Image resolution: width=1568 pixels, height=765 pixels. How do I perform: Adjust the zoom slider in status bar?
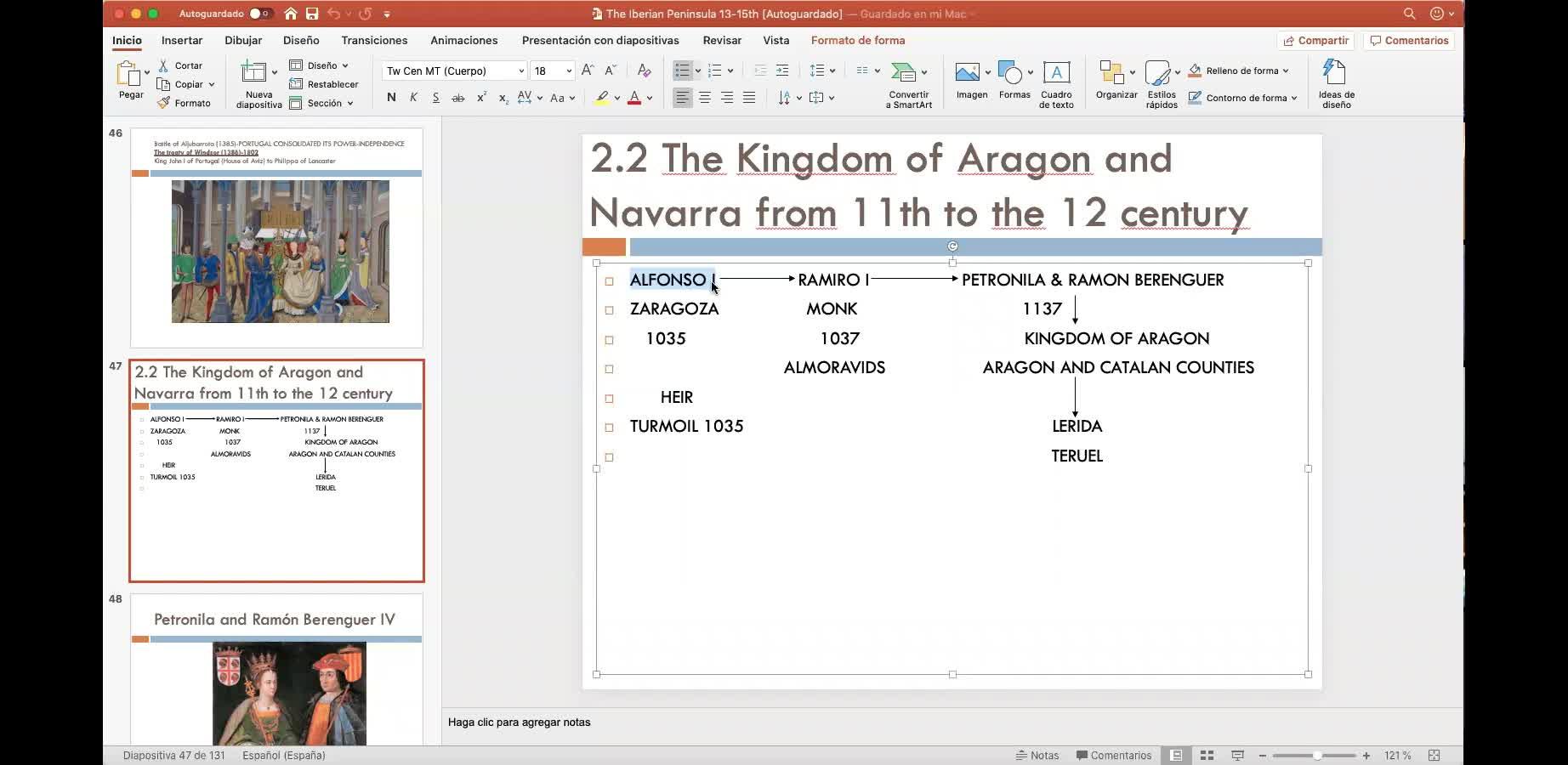1316,756
